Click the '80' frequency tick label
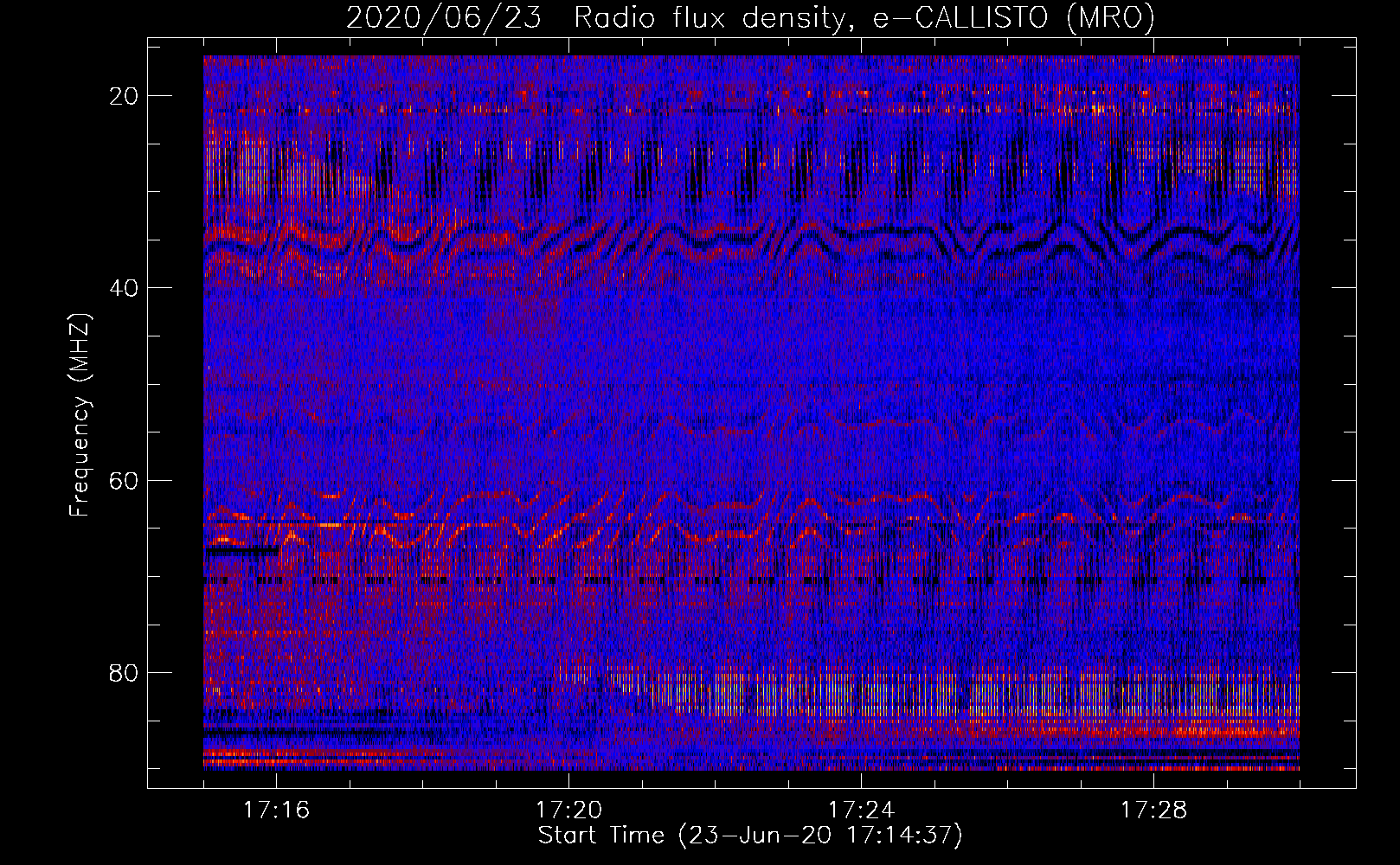The width and height of the screenshot is (1400, 865). pyautogui.click(x=124, y=673)
